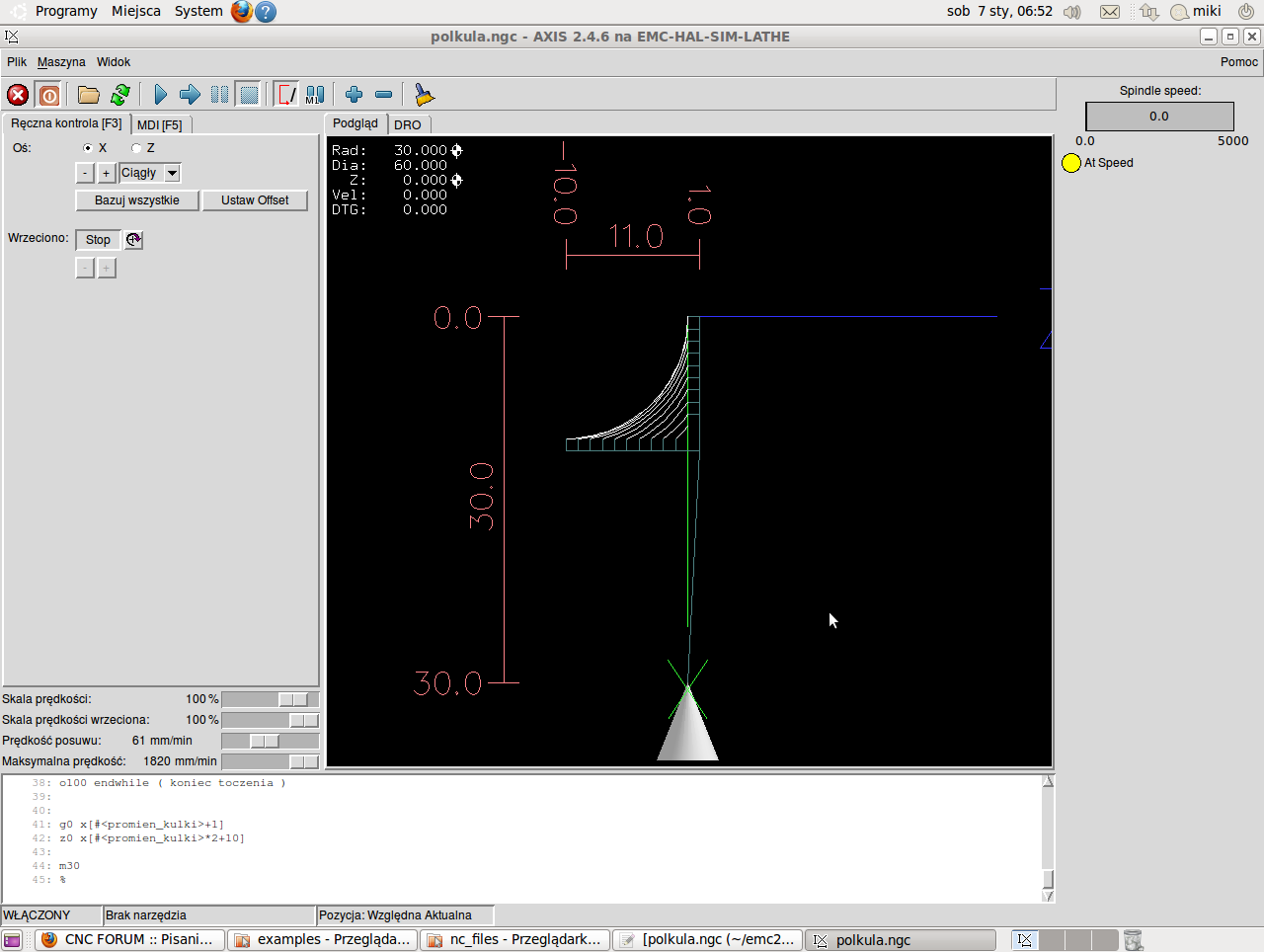The image size is (1264, 952).
Task: Switch to the nc_files file browser taskbar window
Action: [x=515, y=940]
